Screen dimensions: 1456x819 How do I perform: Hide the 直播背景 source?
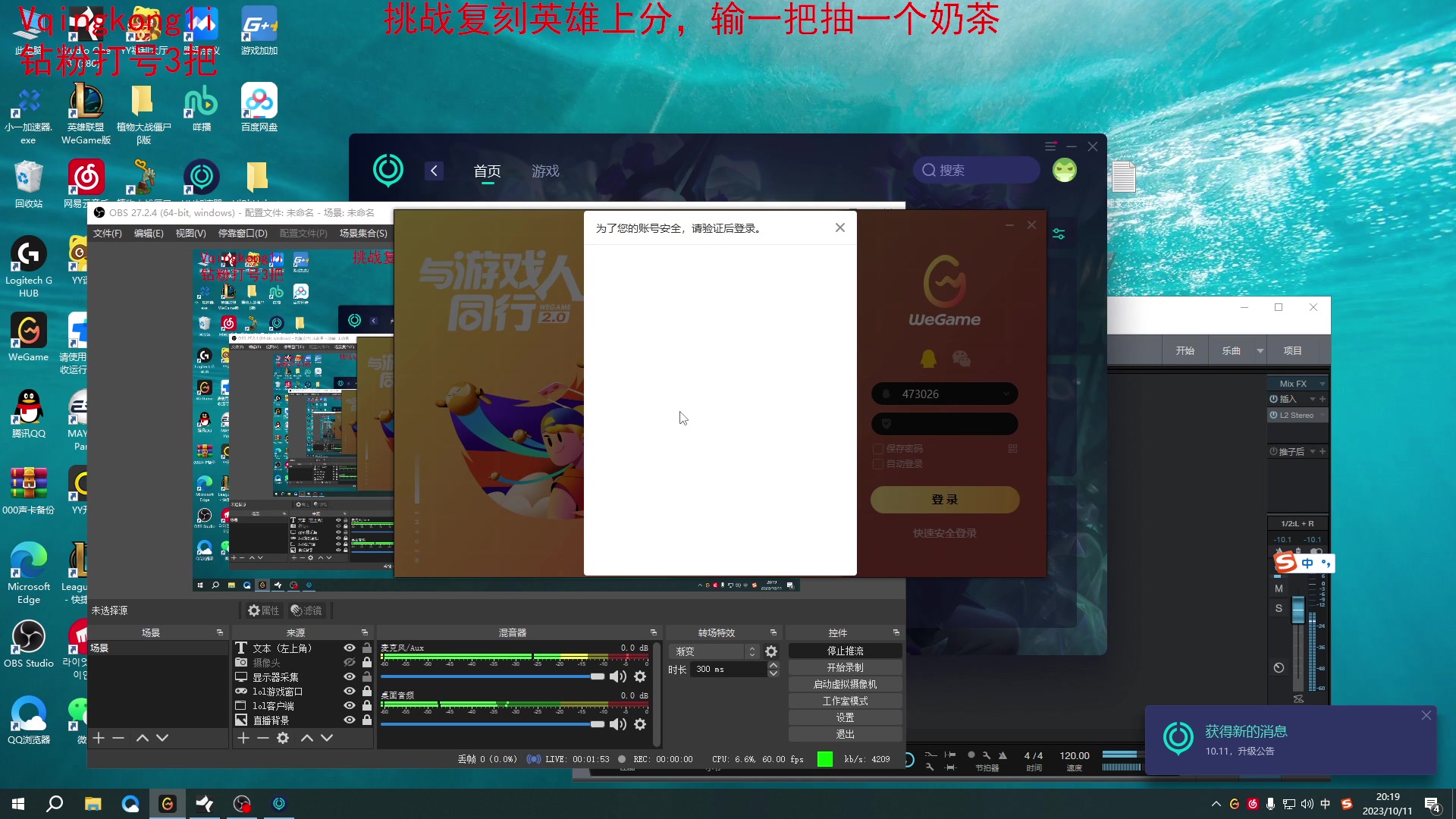click(350, 720)
